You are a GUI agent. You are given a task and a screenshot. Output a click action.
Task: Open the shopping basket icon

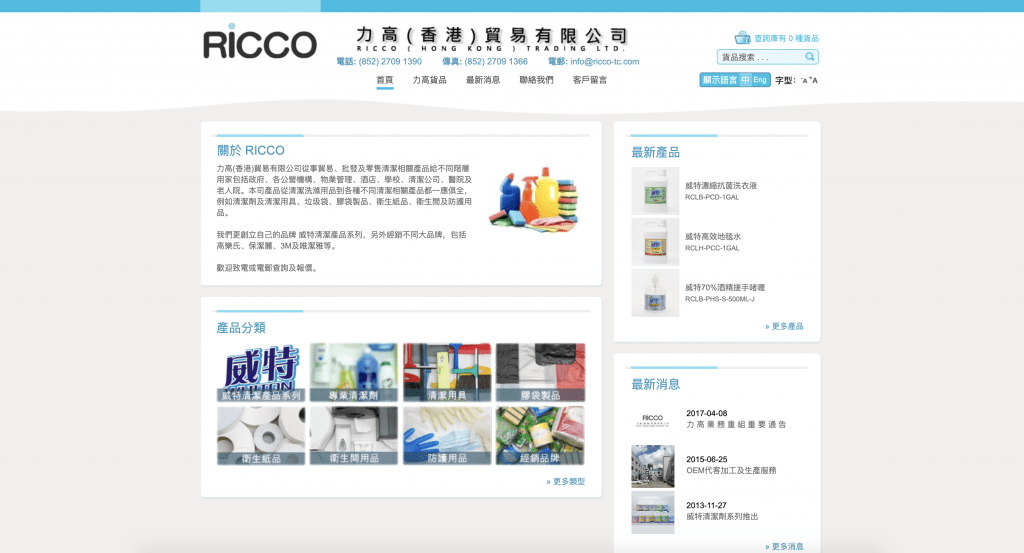742,38
